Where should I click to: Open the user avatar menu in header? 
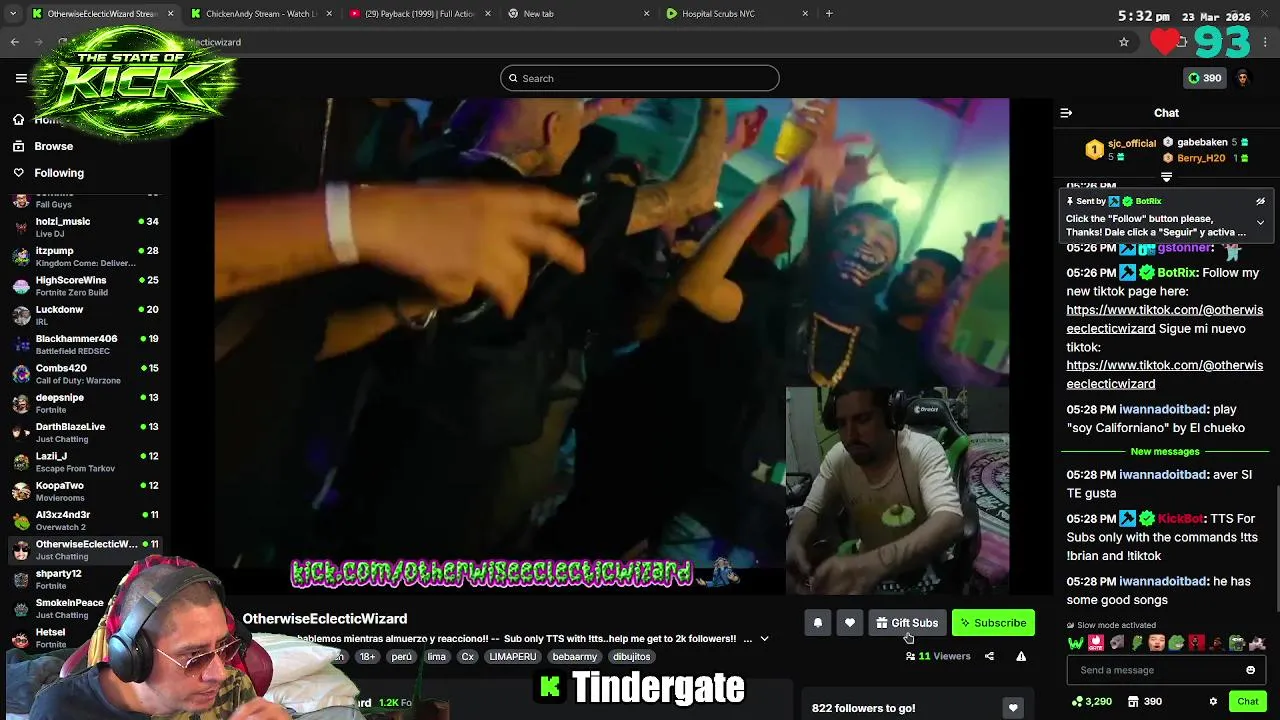[x=1243, y=78]
